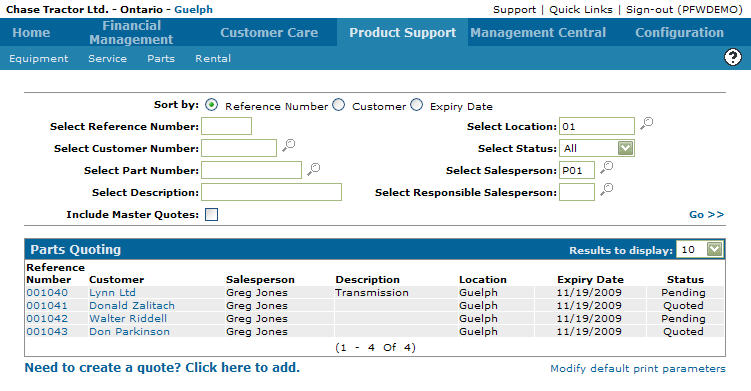Sort by Reference Number radio button
Viewport: 751px width, 391px height.
coord(211,104)
